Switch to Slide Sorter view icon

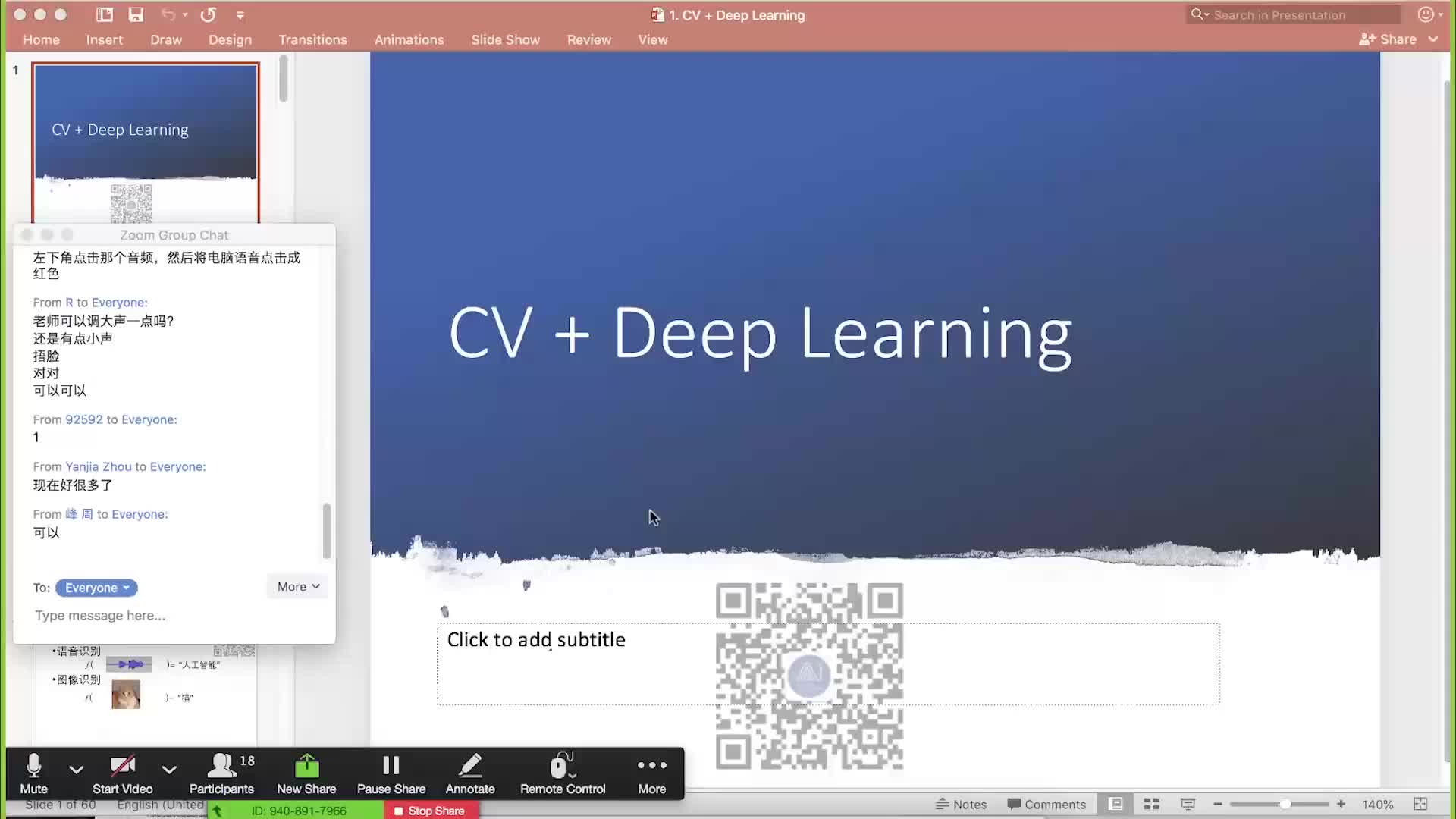pos(1152,804)
